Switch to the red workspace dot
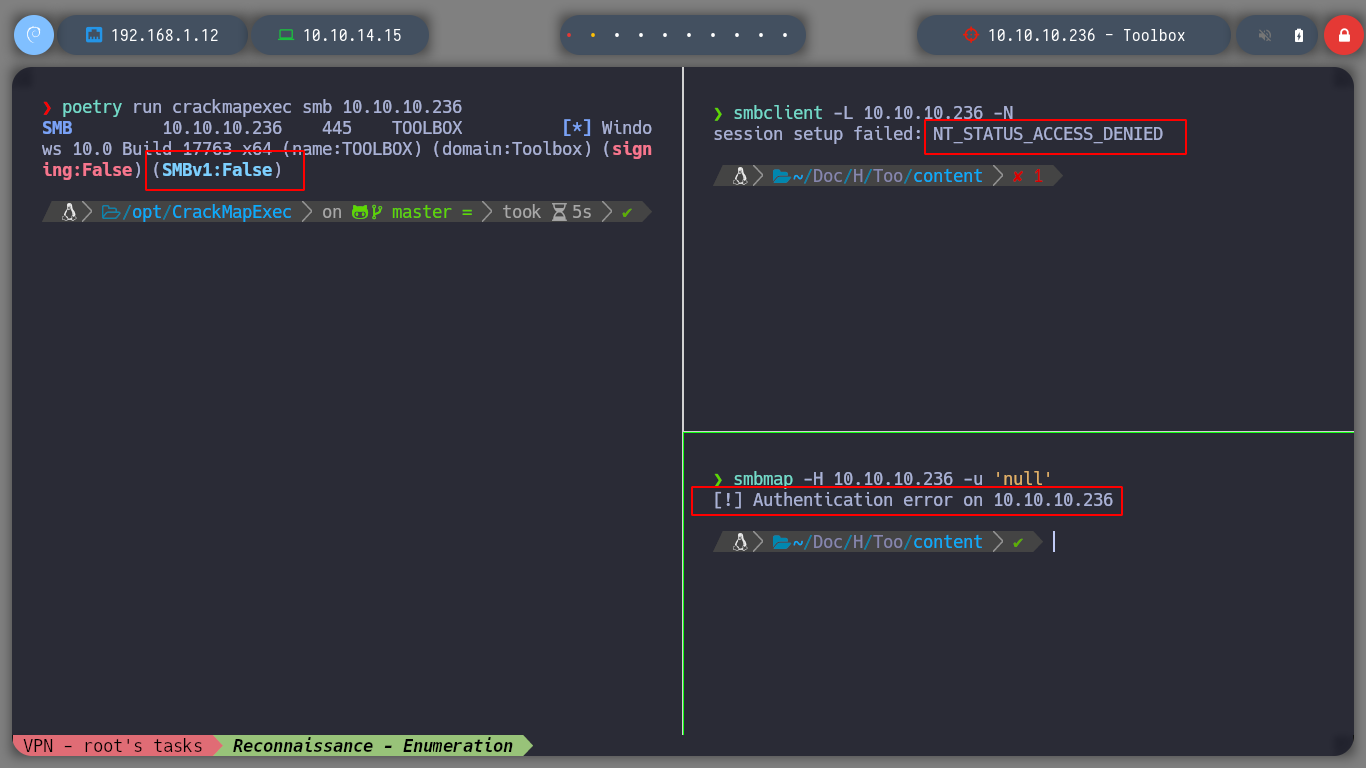This screenshot has height=768, width=1366. (x=569, y=35)
